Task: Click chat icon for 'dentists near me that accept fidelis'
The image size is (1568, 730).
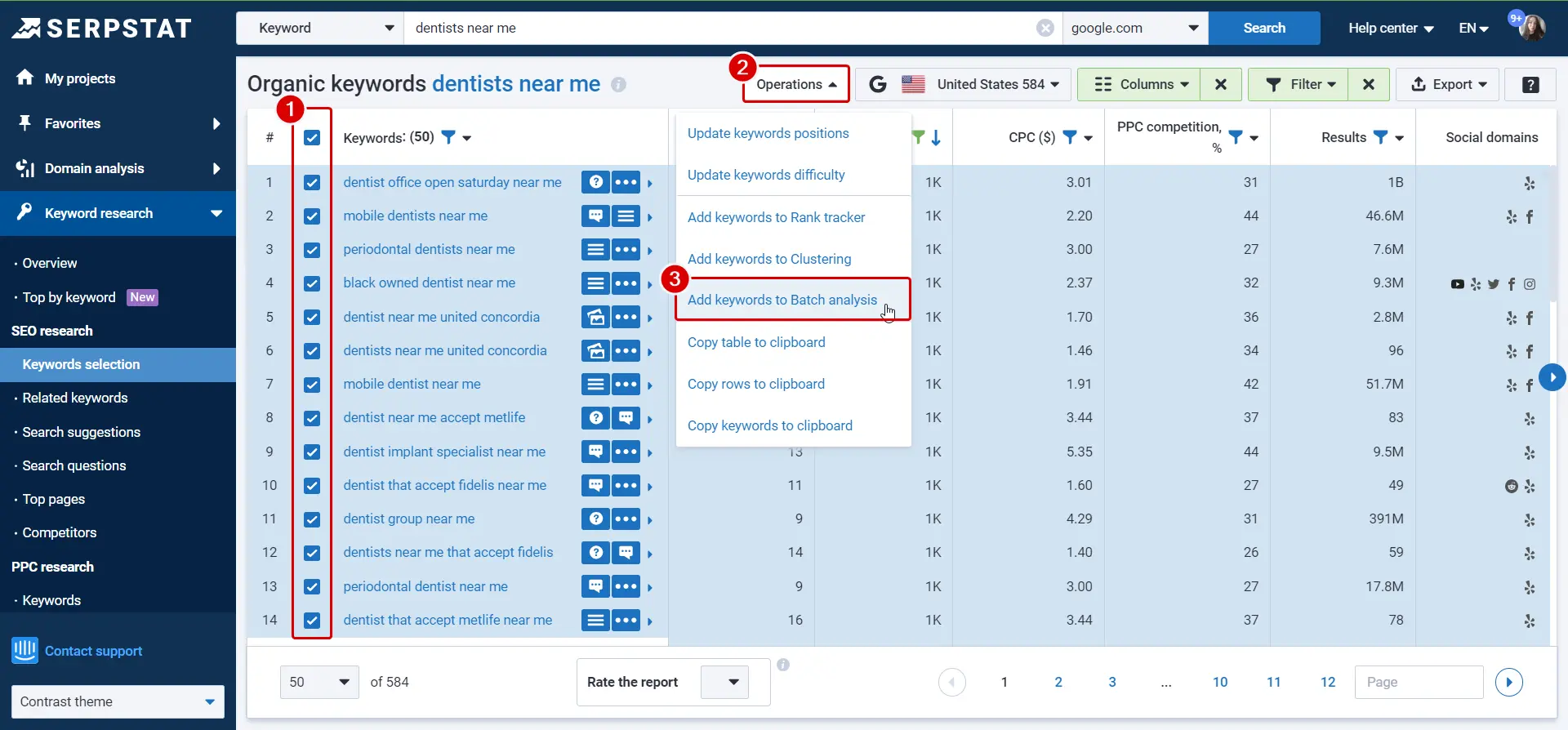Action: (x=626, y=552)
